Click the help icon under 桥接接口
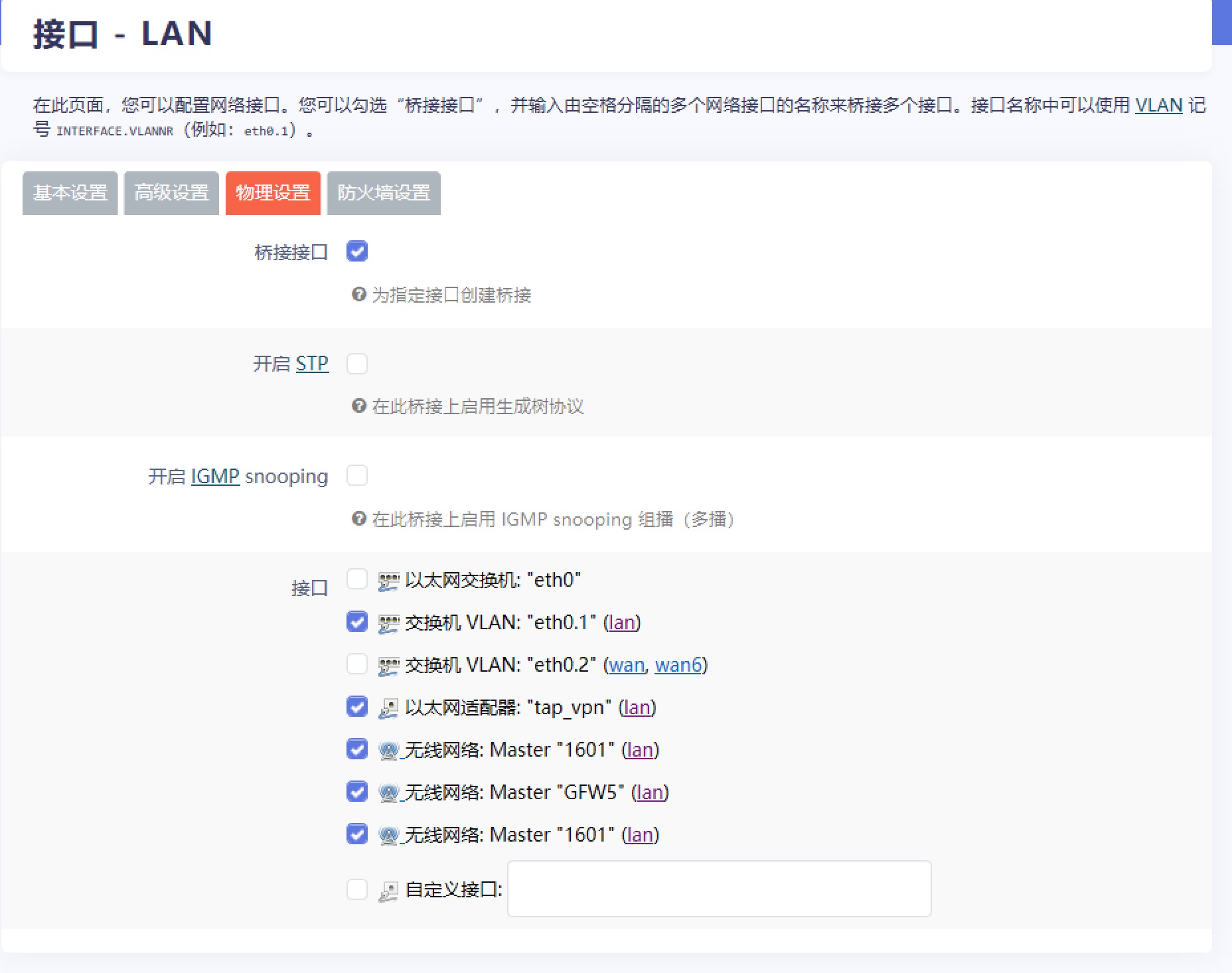This screenshot has height=973, width=1232. point(358,295)
